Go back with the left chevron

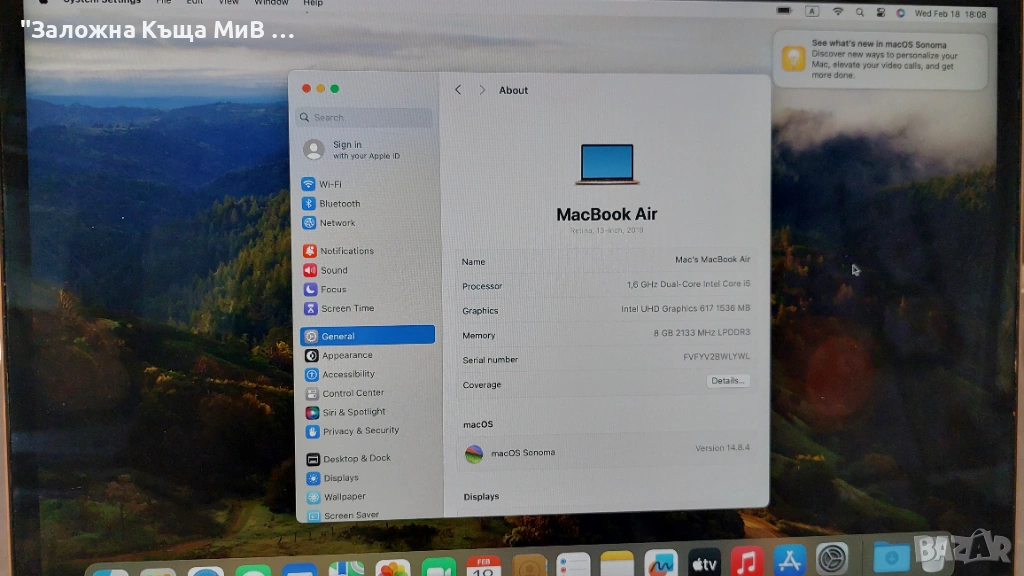[458, 90]
